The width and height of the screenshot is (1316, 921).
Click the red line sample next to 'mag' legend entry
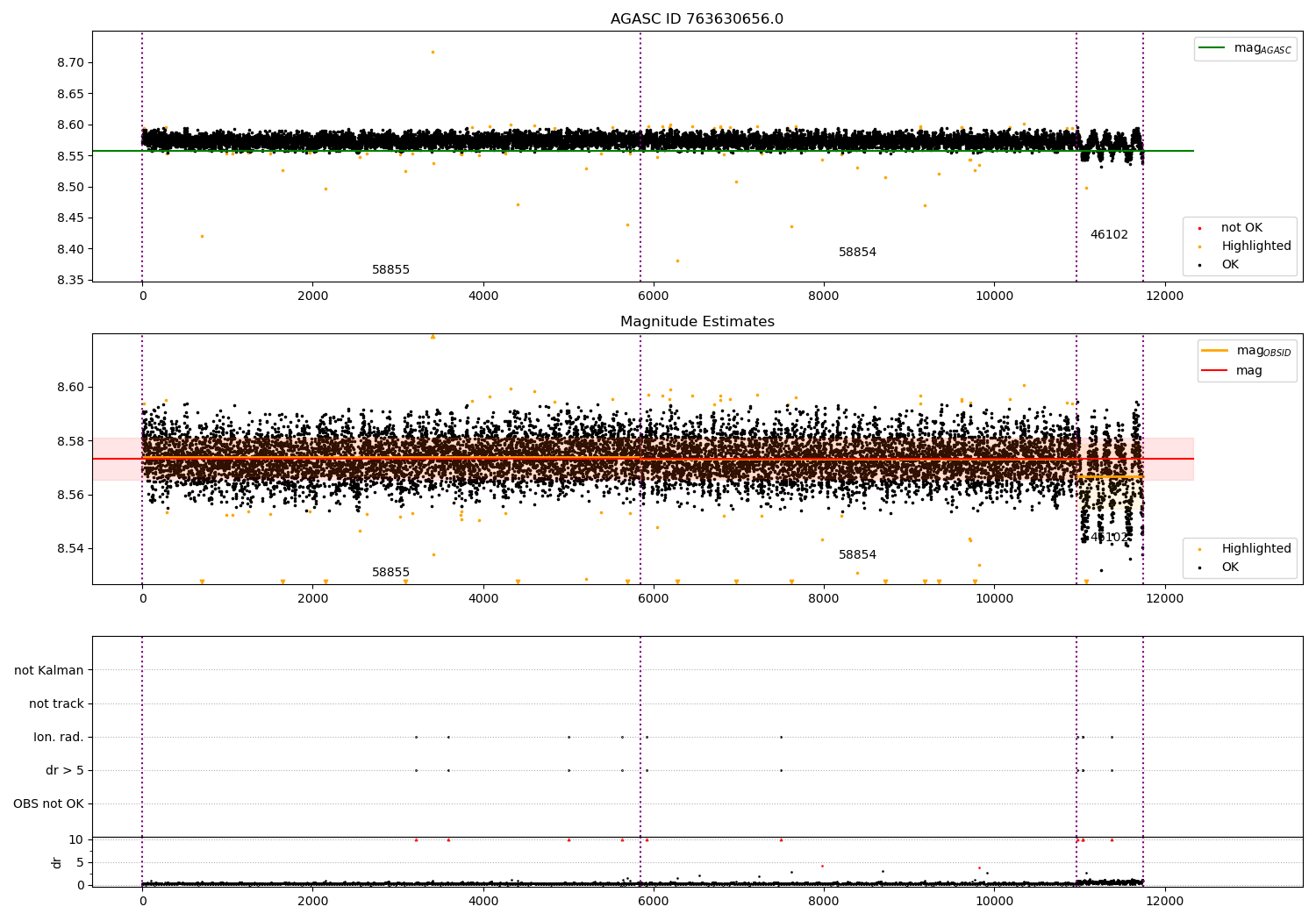(1215, 370)
